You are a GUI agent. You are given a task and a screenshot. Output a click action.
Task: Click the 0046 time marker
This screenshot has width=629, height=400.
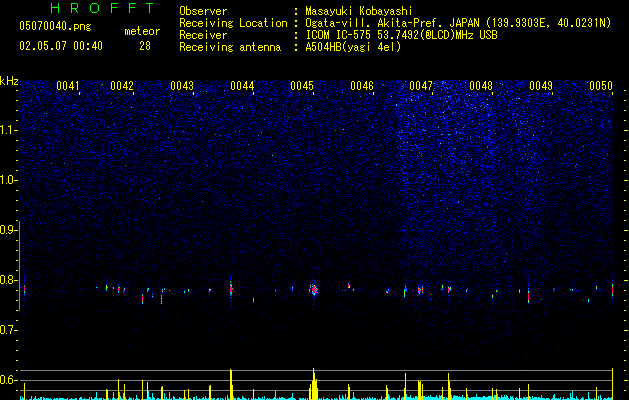pos(361,86)
